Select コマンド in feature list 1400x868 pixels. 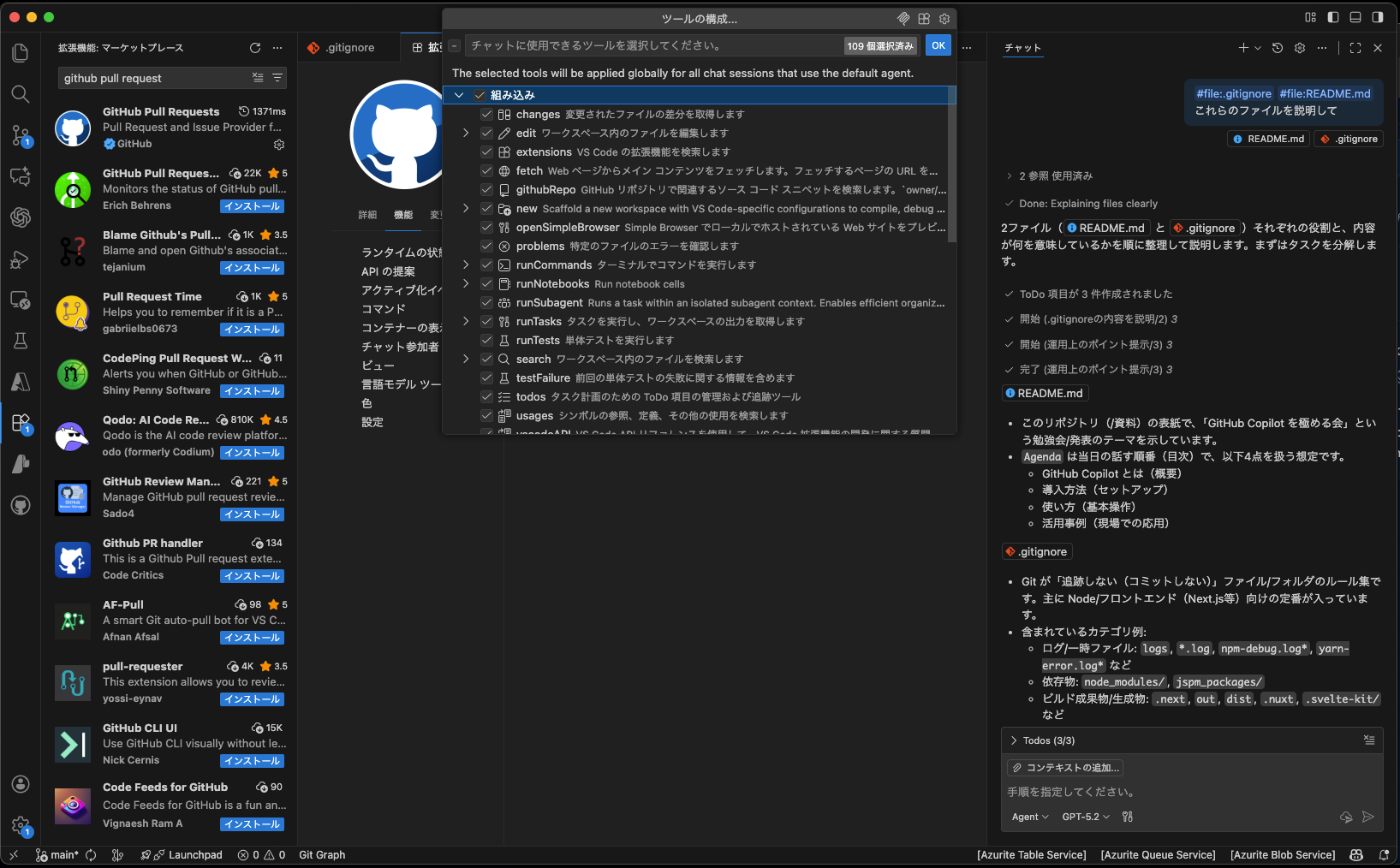[x=383, y=309]
